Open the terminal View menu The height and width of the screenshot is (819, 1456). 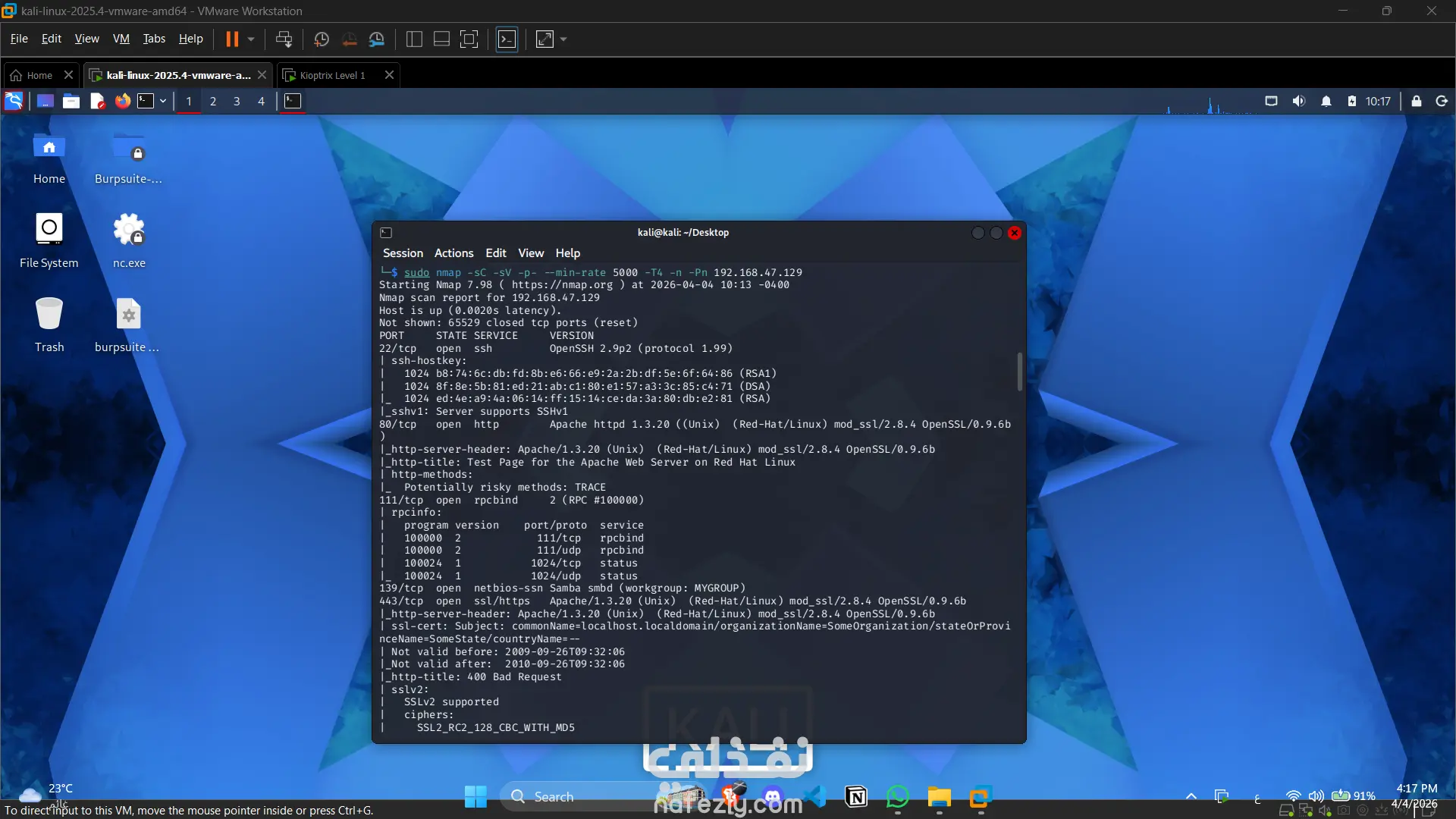pyautogui.click(x=531, y=253)
